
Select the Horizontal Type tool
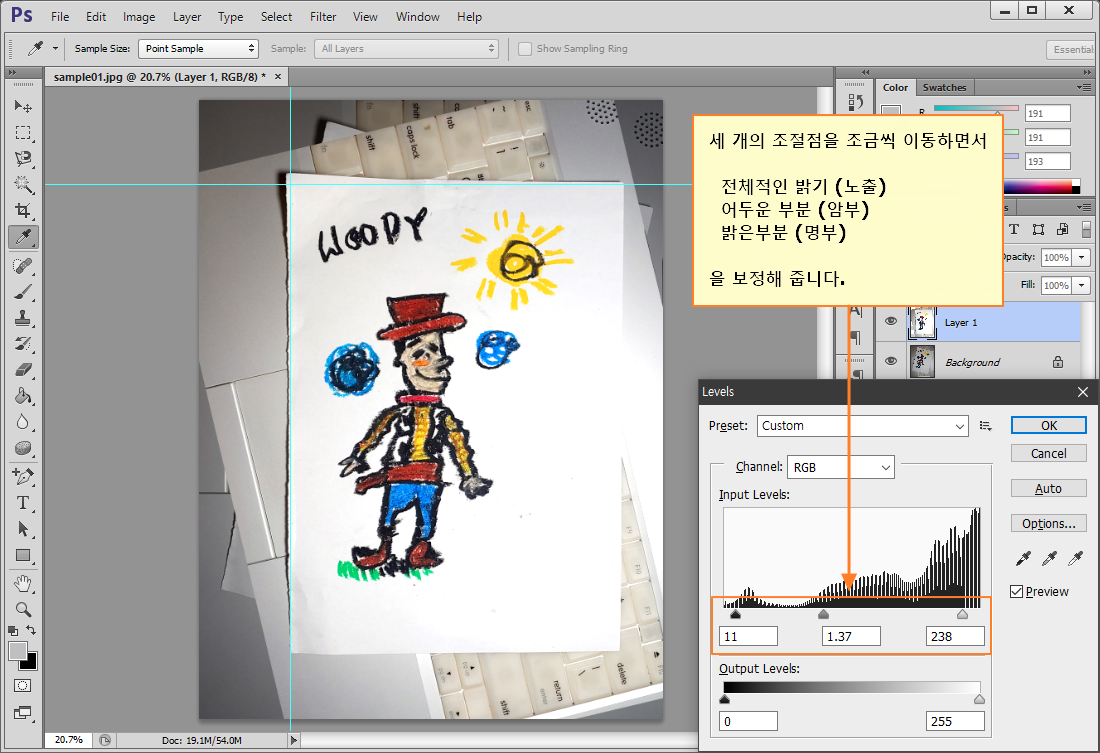[23, 502]
